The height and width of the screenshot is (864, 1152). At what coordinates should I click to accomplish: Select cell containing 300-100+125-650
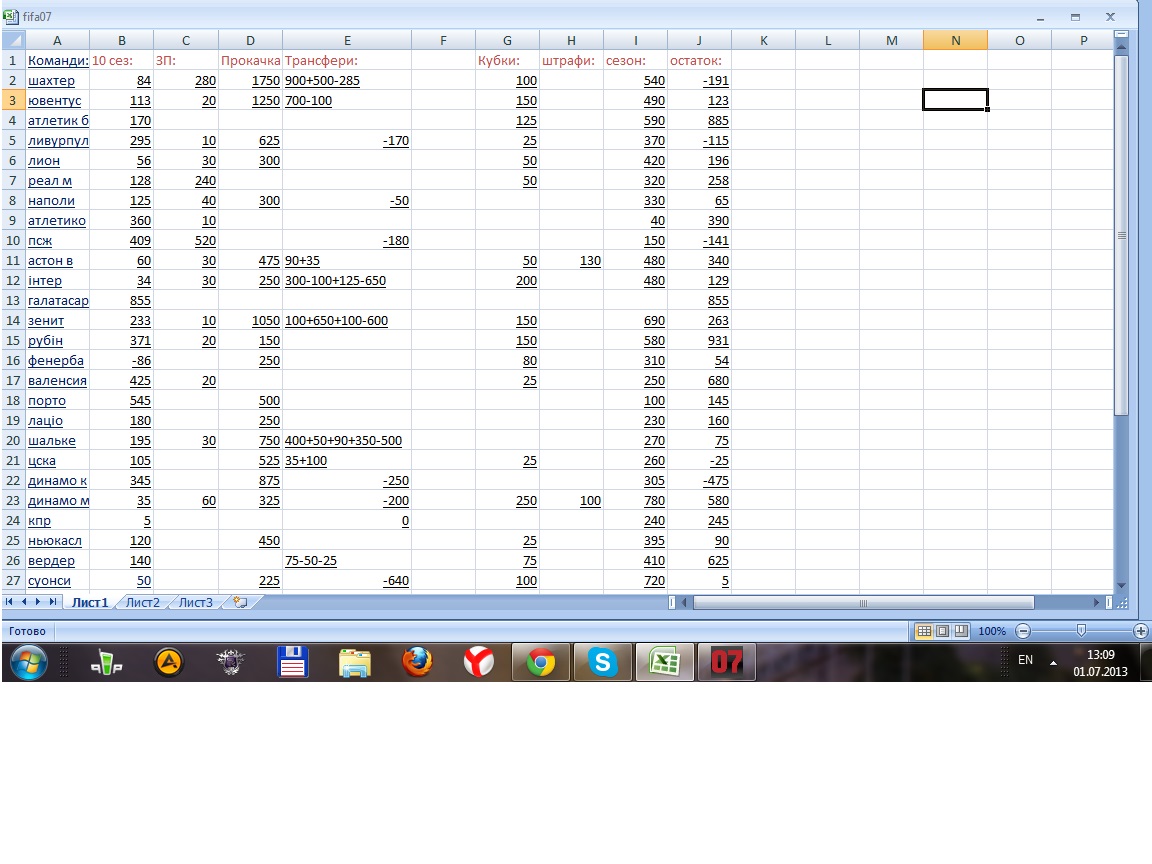tap(347, 281)
